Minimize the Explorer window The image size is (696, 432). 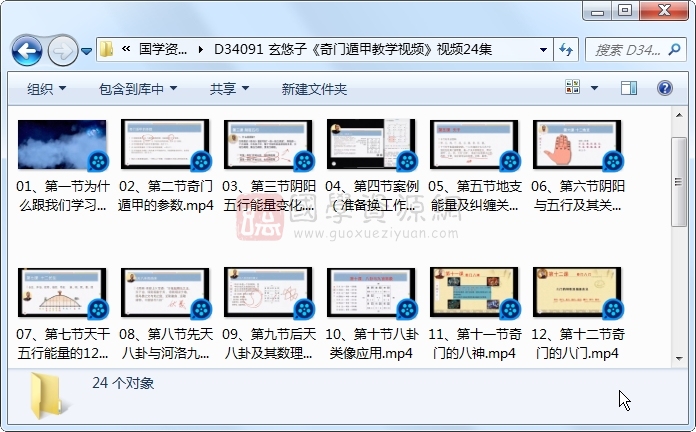[x=597, y=11]
